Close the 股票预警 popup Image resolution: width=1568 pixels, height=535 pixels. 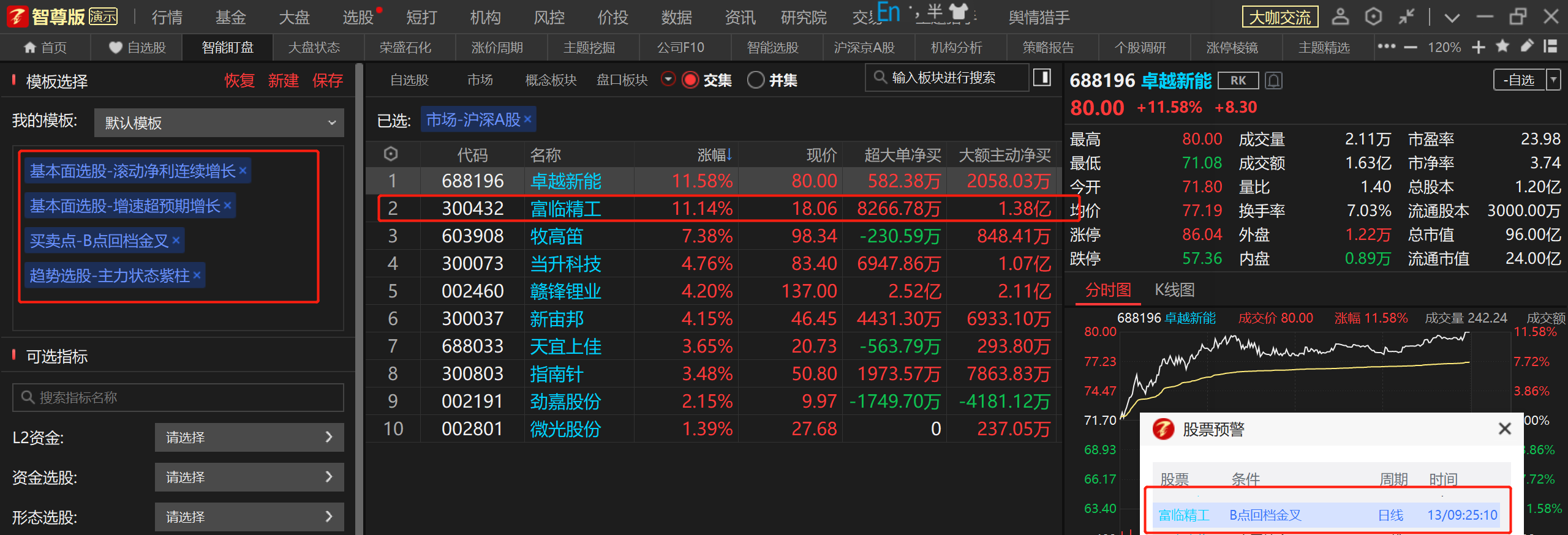click(x=1504, y=428)
